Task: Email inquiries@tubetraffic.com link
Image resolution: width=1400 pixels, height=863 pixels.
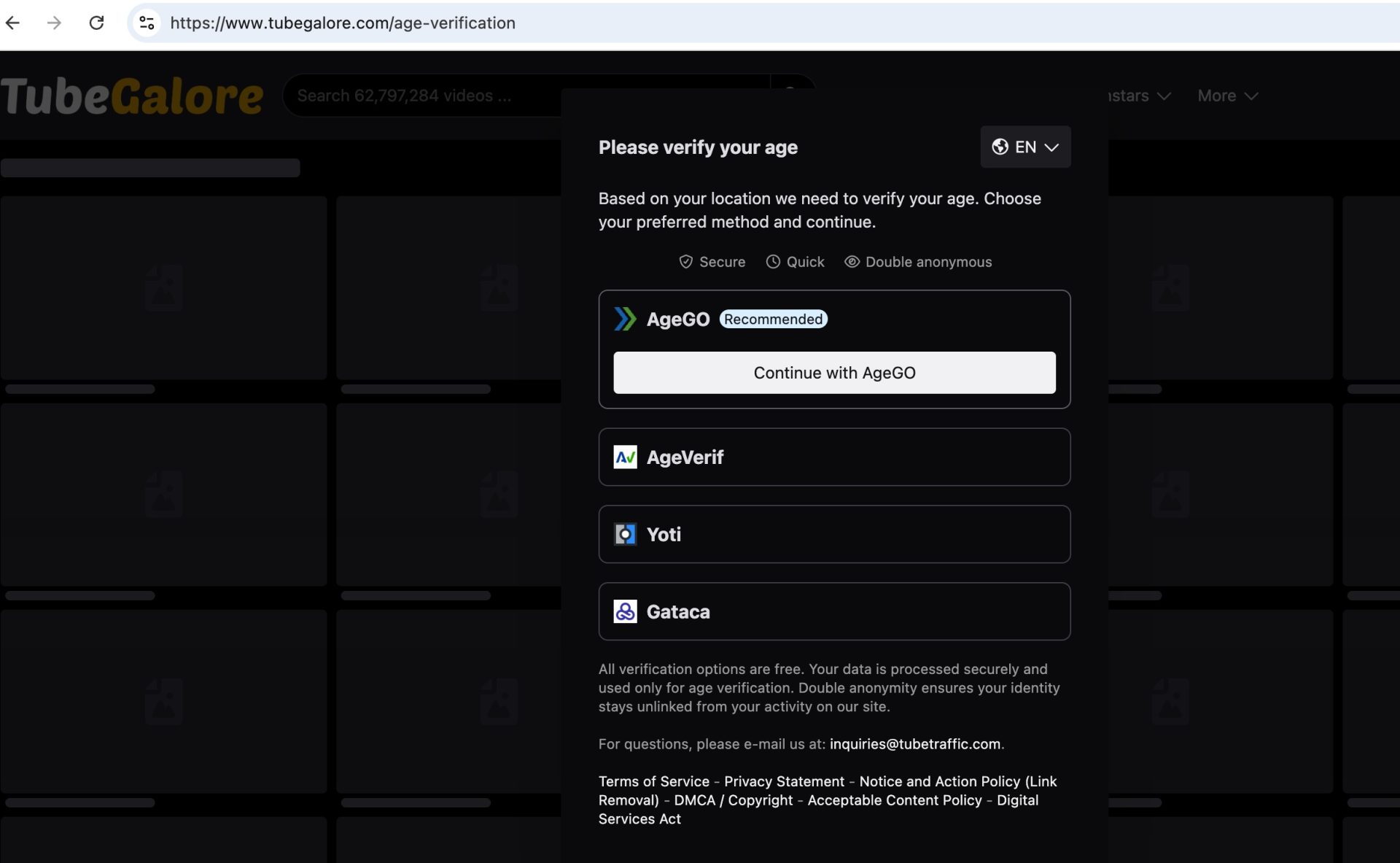Action: (x=914, y=744)
